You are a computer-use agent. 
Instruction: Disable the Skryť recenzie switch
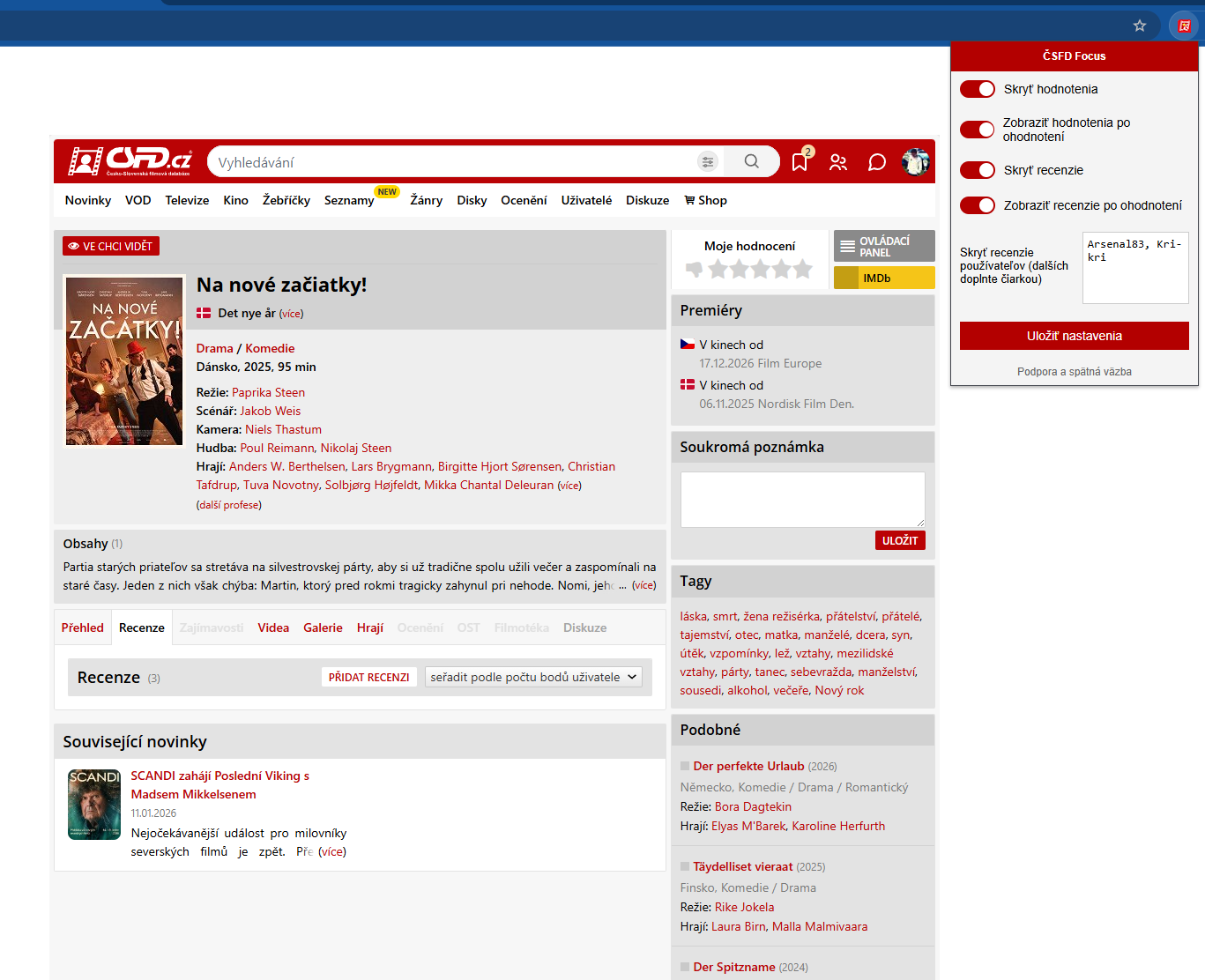pos(977,170)
